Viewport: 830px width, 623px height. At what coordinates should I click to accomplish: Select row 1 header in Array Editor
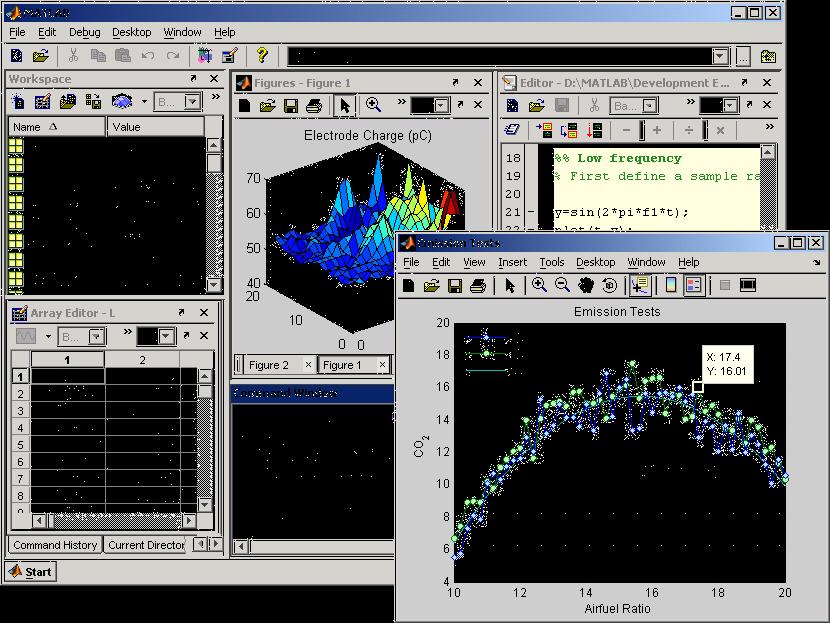pos(21,376)
